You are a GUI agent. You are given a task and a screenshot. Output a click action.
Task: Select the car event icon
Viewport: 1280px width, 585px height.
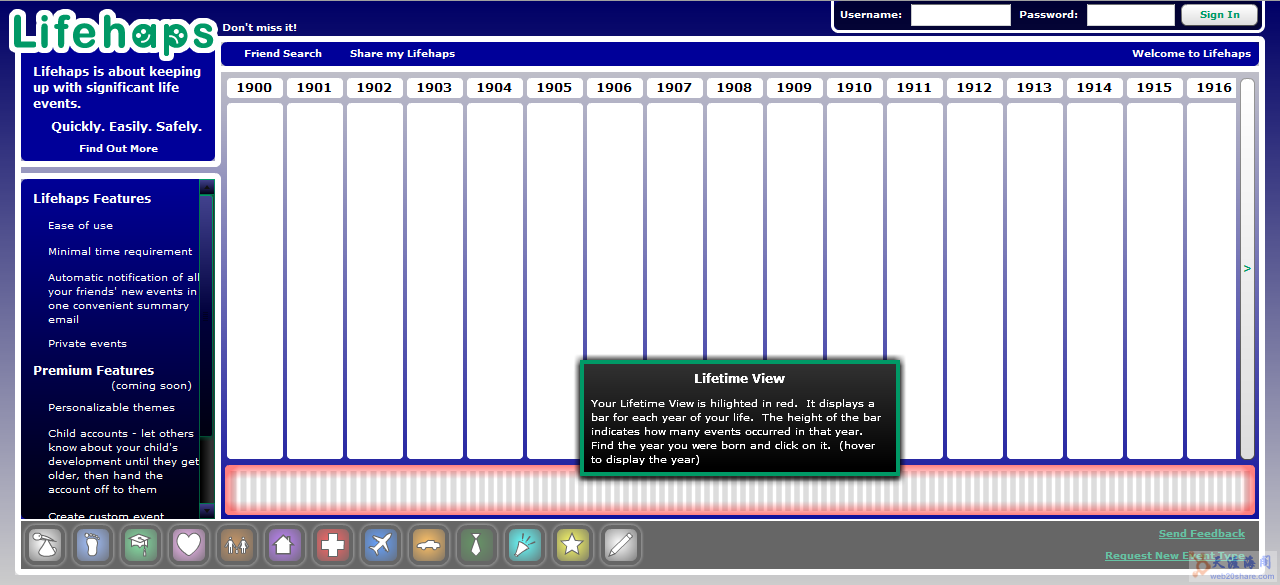pyautogui.click(x=429, y=545)
